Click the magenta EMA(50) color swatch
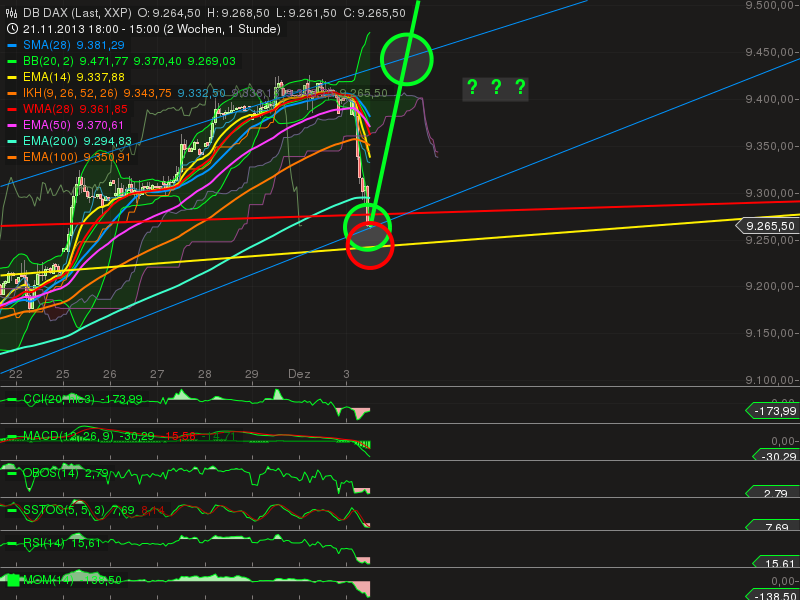 click(x=11, y=125)
